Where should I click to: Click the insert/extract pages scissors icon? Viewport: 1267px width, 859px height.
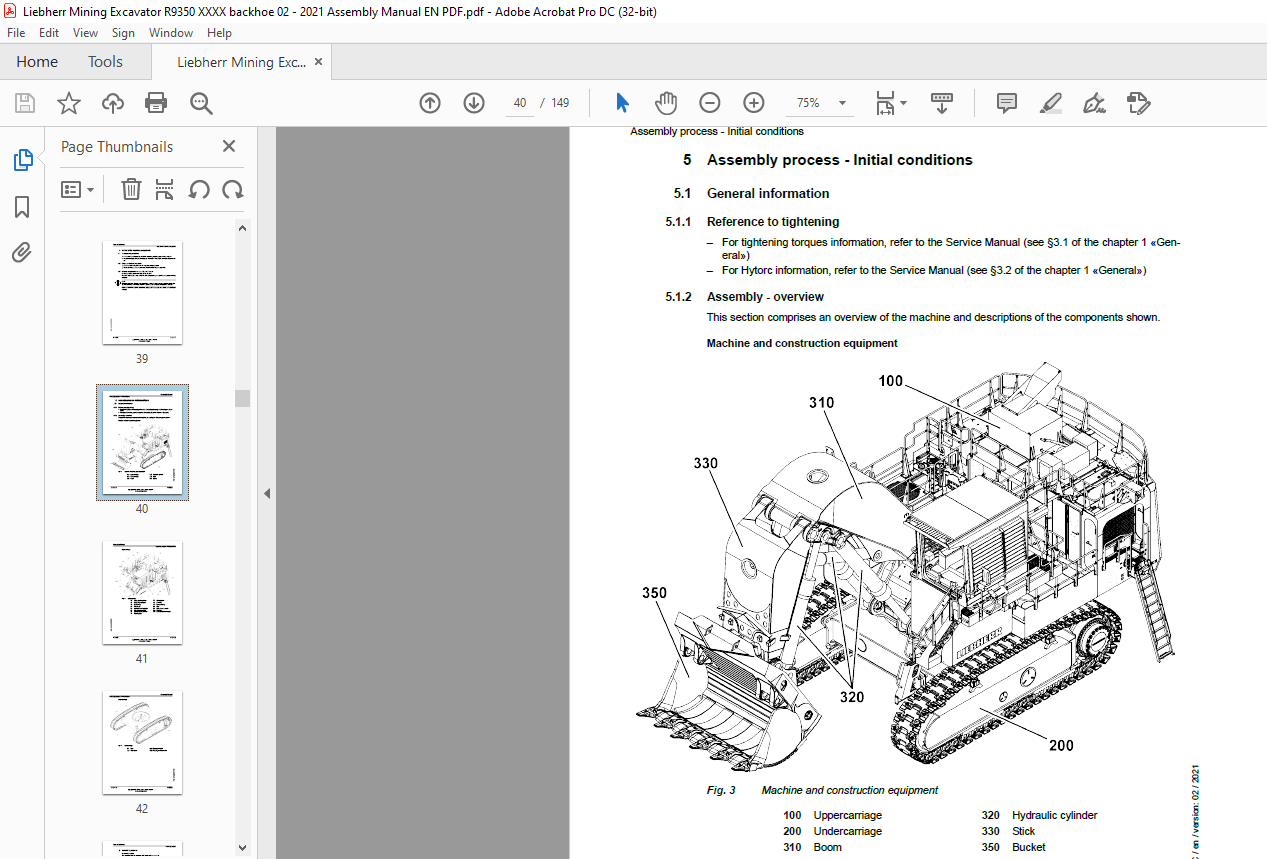[165, 190]
